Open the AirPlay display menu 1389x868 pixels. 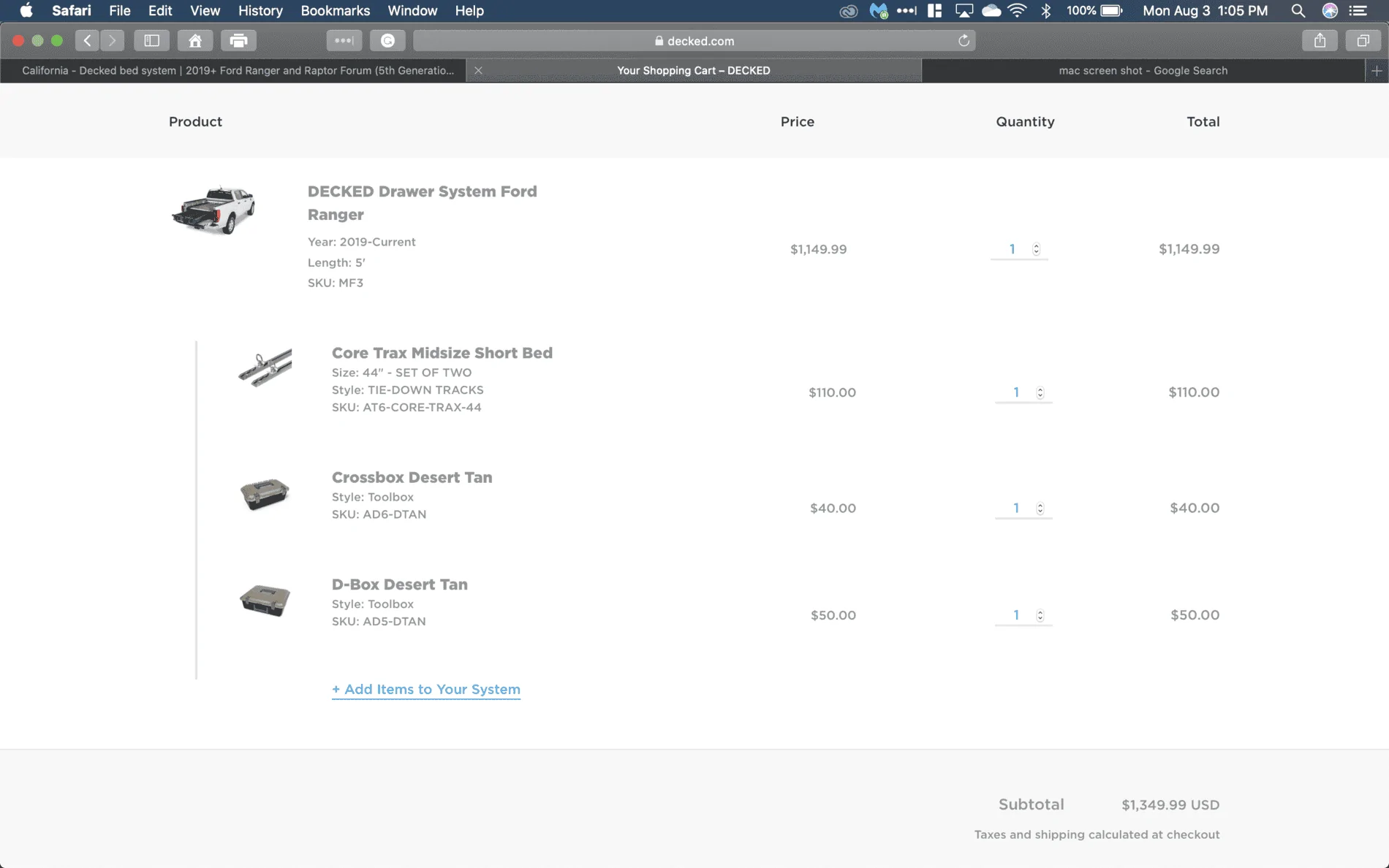coord(964,11)
